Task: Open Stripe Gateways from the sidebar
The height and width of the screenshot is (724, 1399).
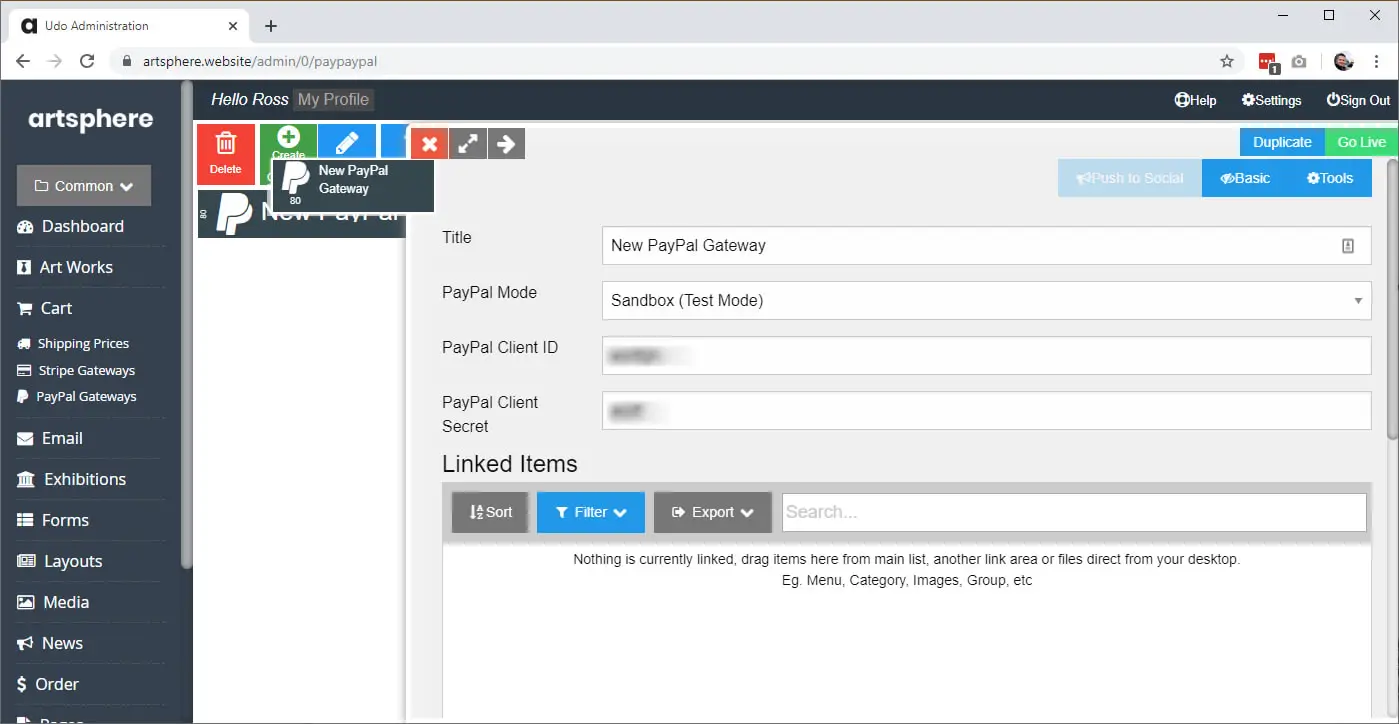Action: pyautogui.click(x=85, y=370)
